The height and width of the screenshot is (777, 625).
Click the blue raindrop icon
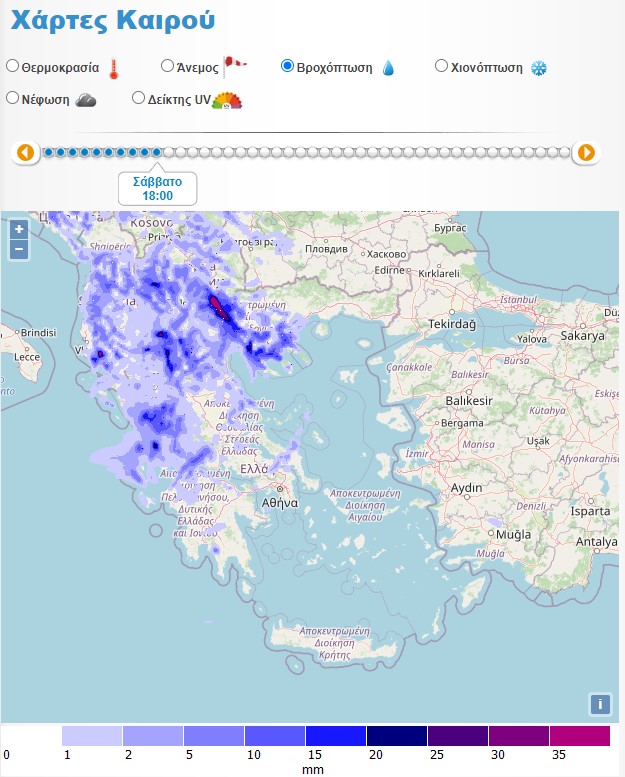click(389, 68)
